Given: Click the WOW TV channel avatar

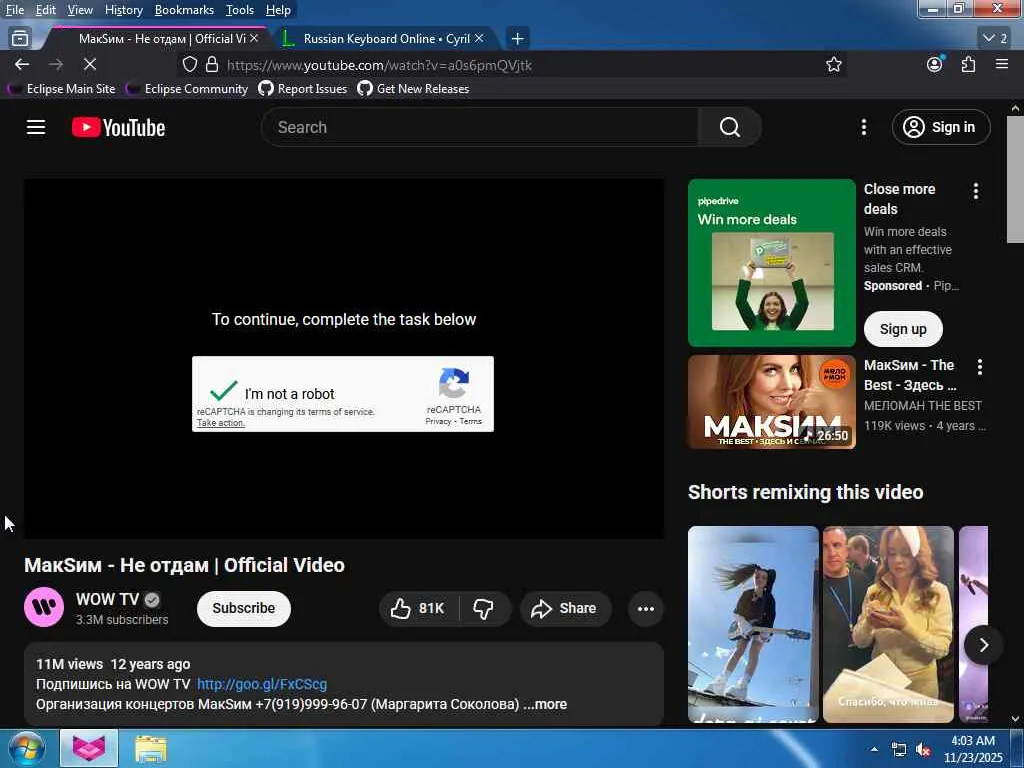Looking at the screenshot, I should (x=44, y=607).
